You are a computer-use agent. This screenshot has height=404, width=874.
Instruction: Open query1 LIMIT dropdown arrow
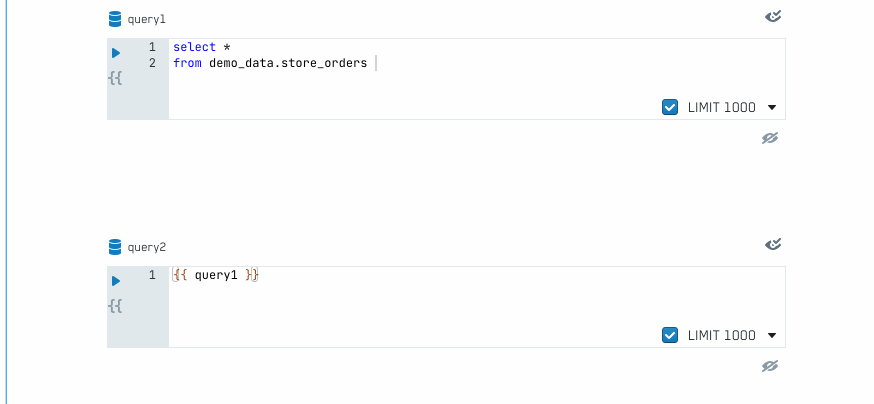click(x=772, y=108)
